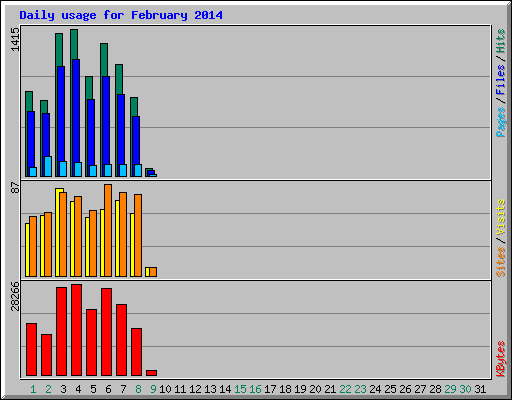Screen dimensions: 512x400
Task: Click day '15' on the x-axis
Action: click(x=240, y=389)
